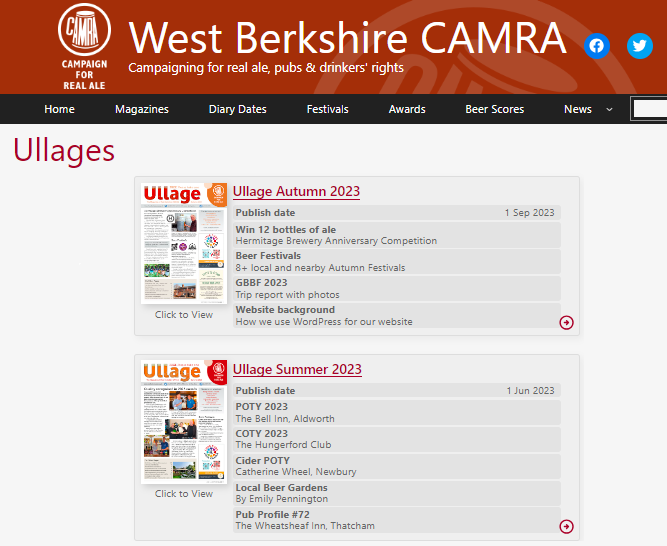Select the 'Website background' entry
This screenshot has height=546, width=667.
(x=396, y=316)
